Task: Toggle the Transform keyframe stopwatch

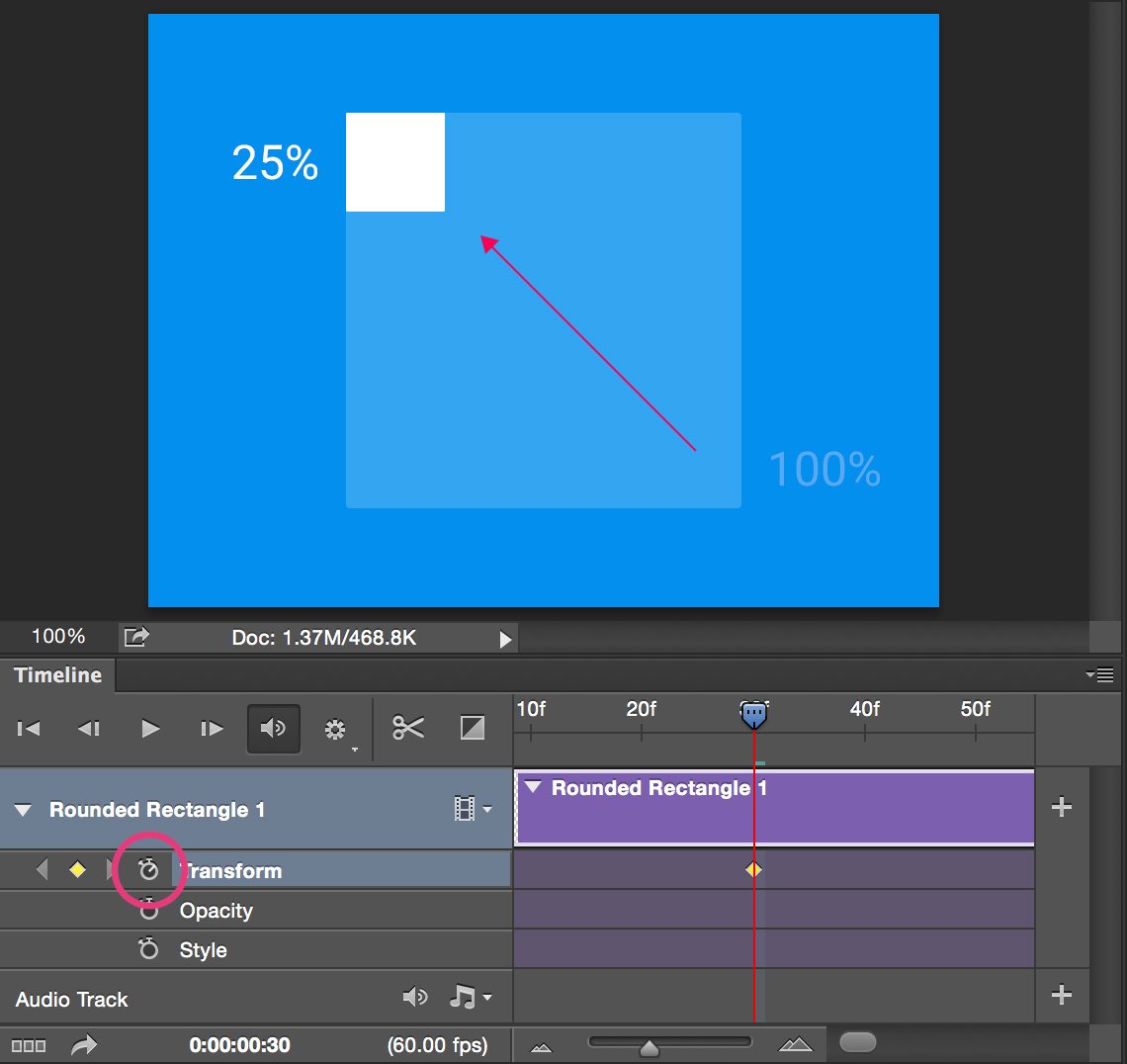Action: click(148, 869)
